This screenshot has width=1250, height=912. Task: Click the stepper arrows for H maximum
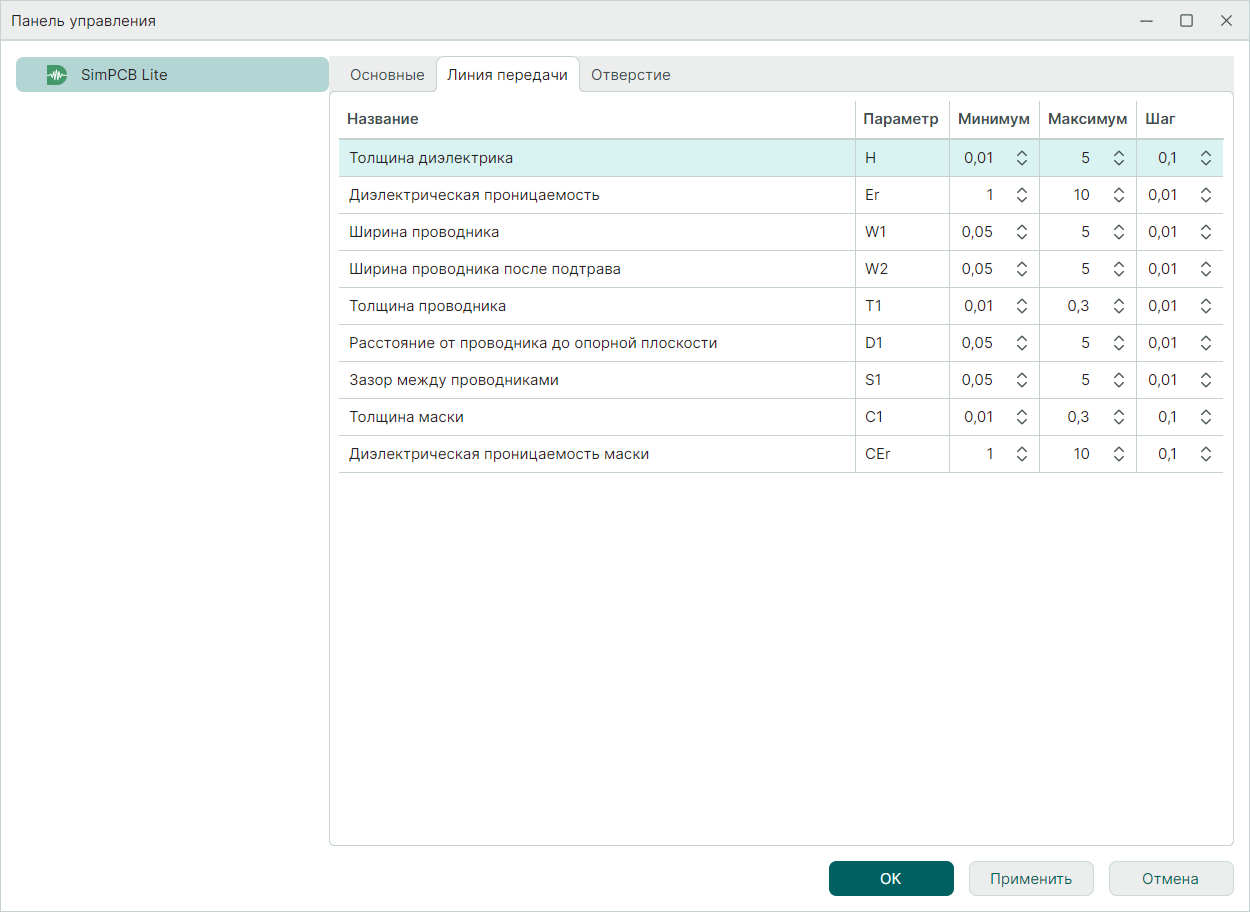[1118, 158]
